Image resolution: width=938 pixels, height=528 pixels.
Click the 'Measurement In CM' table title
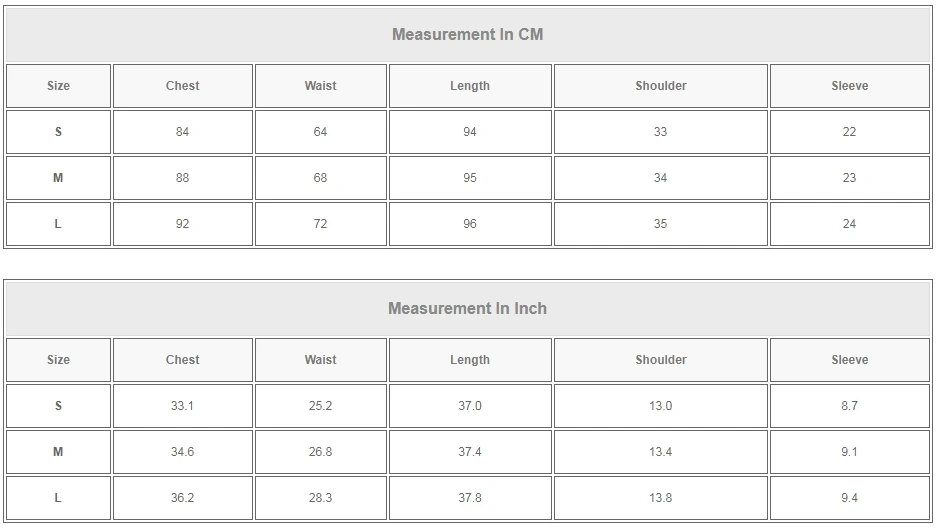467,35
